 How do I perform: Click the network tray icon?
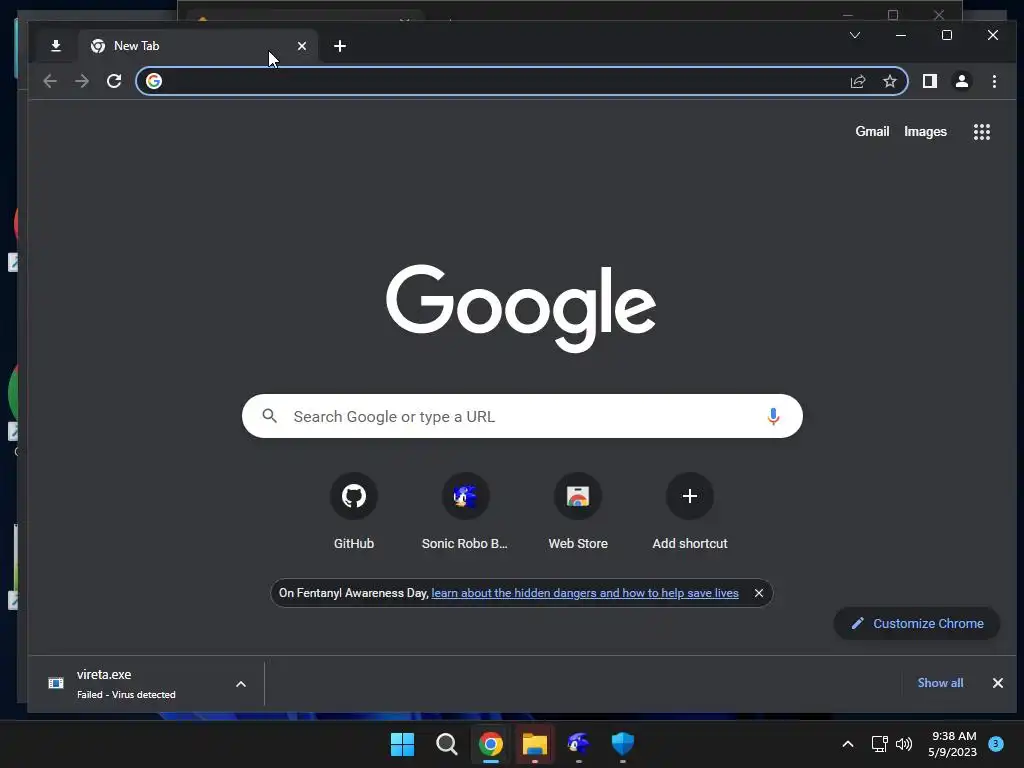880,744
